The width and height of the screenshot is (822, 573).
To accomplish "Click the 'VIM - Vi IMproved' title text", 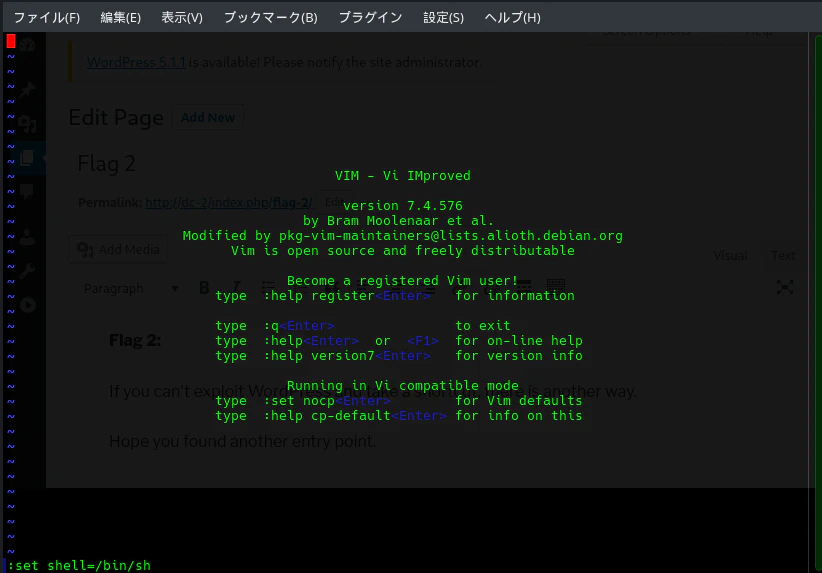I will pos(403,176).
